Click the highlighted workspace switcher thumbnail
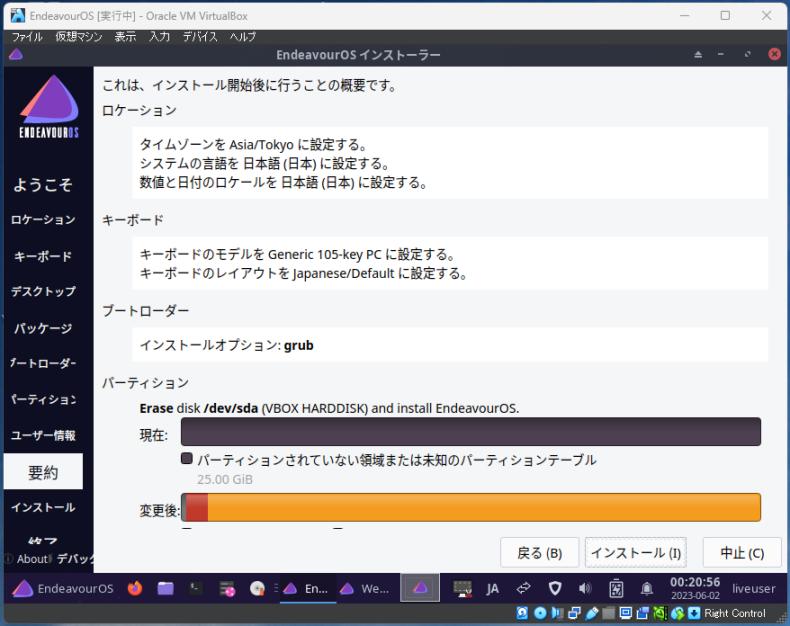Screen dimensions: 790x626 pyautogui.click(x=420, y=588)
